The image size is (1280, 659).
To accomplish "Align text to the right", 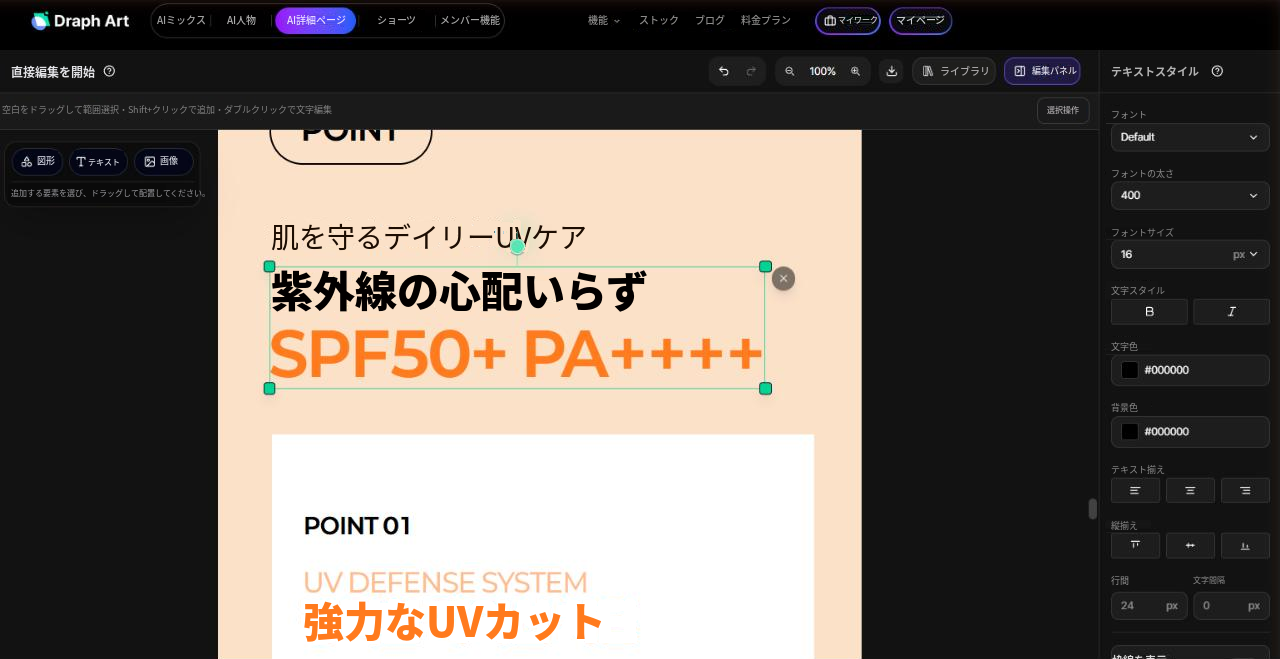I will pos(1245,490).
